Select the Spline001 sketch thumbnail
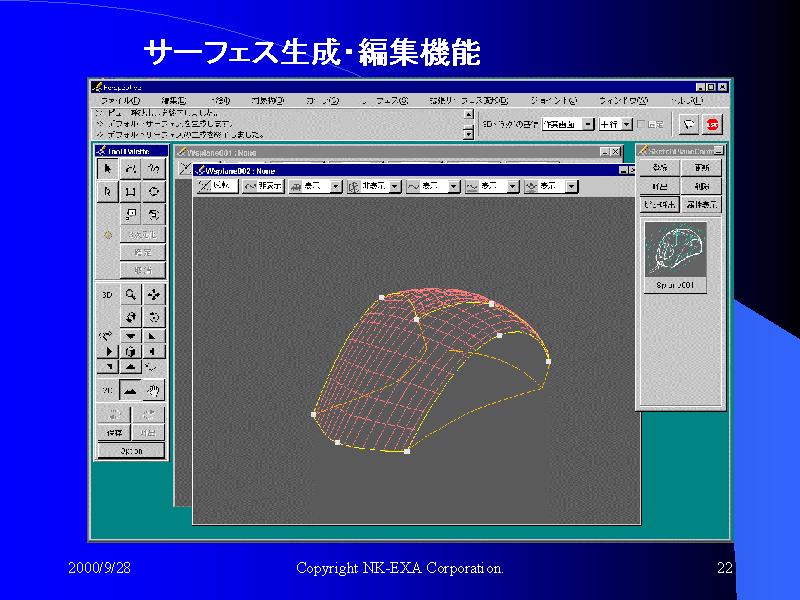 click(676, 250)
